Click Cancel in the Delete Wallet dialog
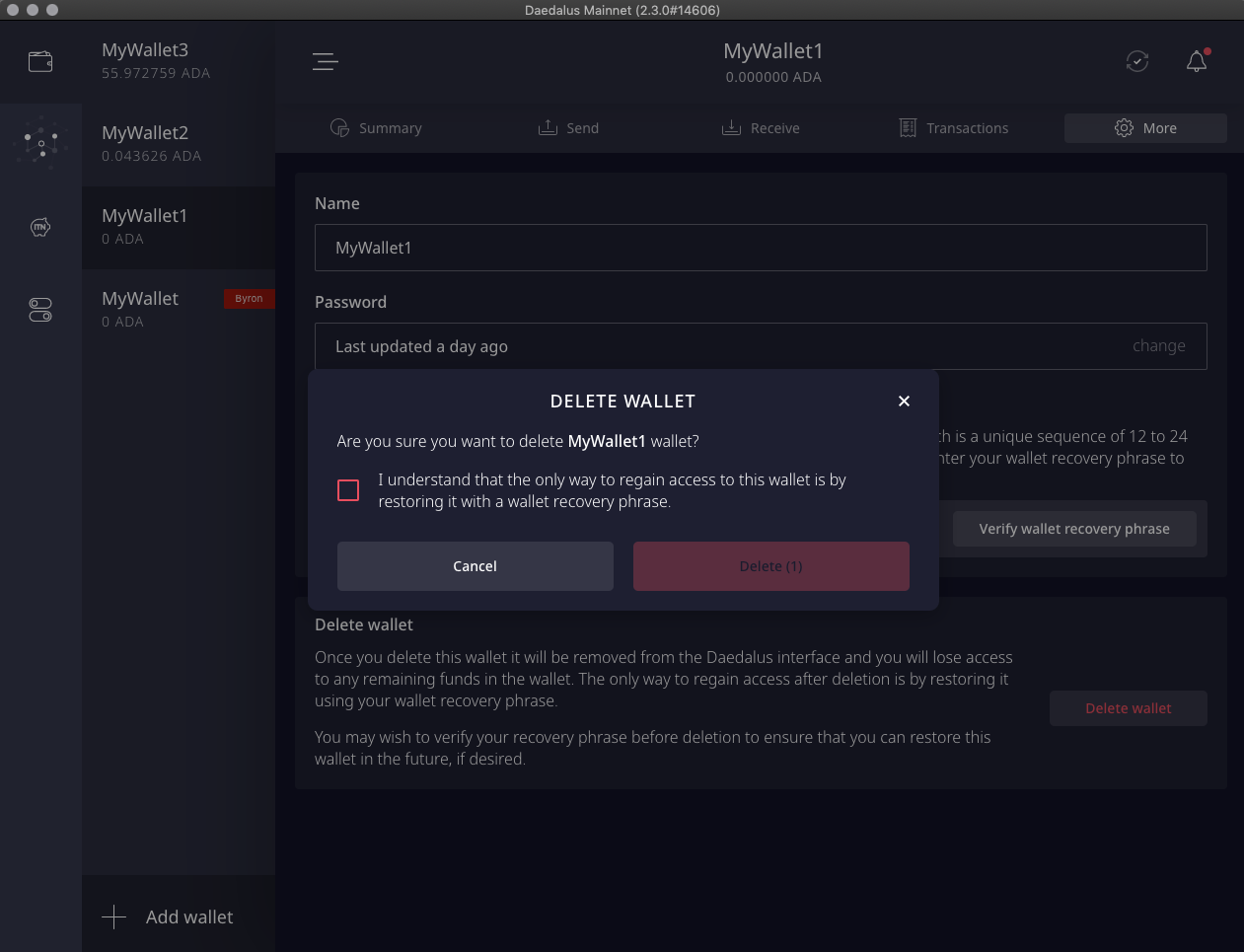The image size is (1244, 952). [x=476, y=566]
